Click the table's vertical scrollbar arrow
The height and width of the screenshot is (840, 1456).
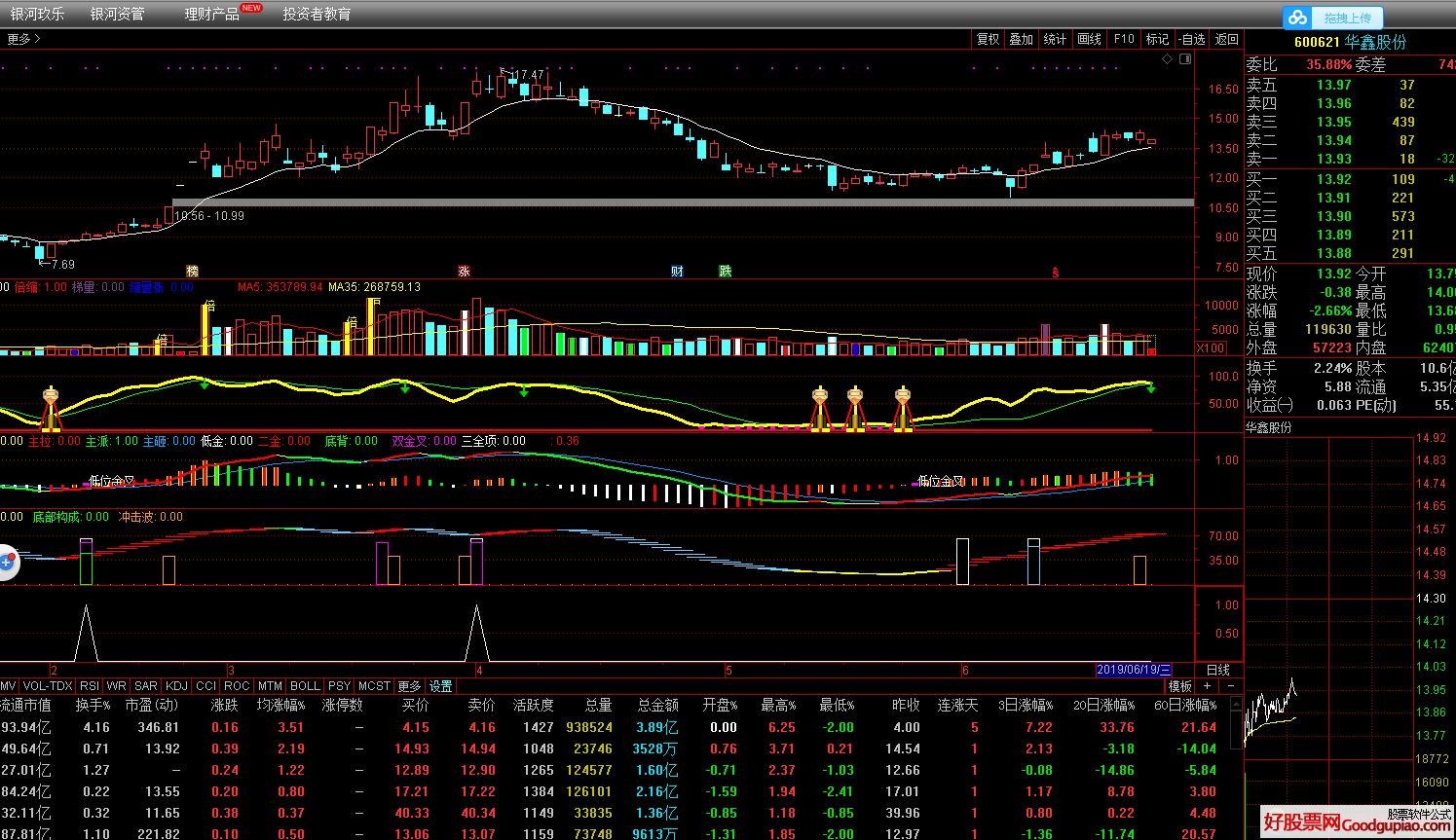point(1237,704)
